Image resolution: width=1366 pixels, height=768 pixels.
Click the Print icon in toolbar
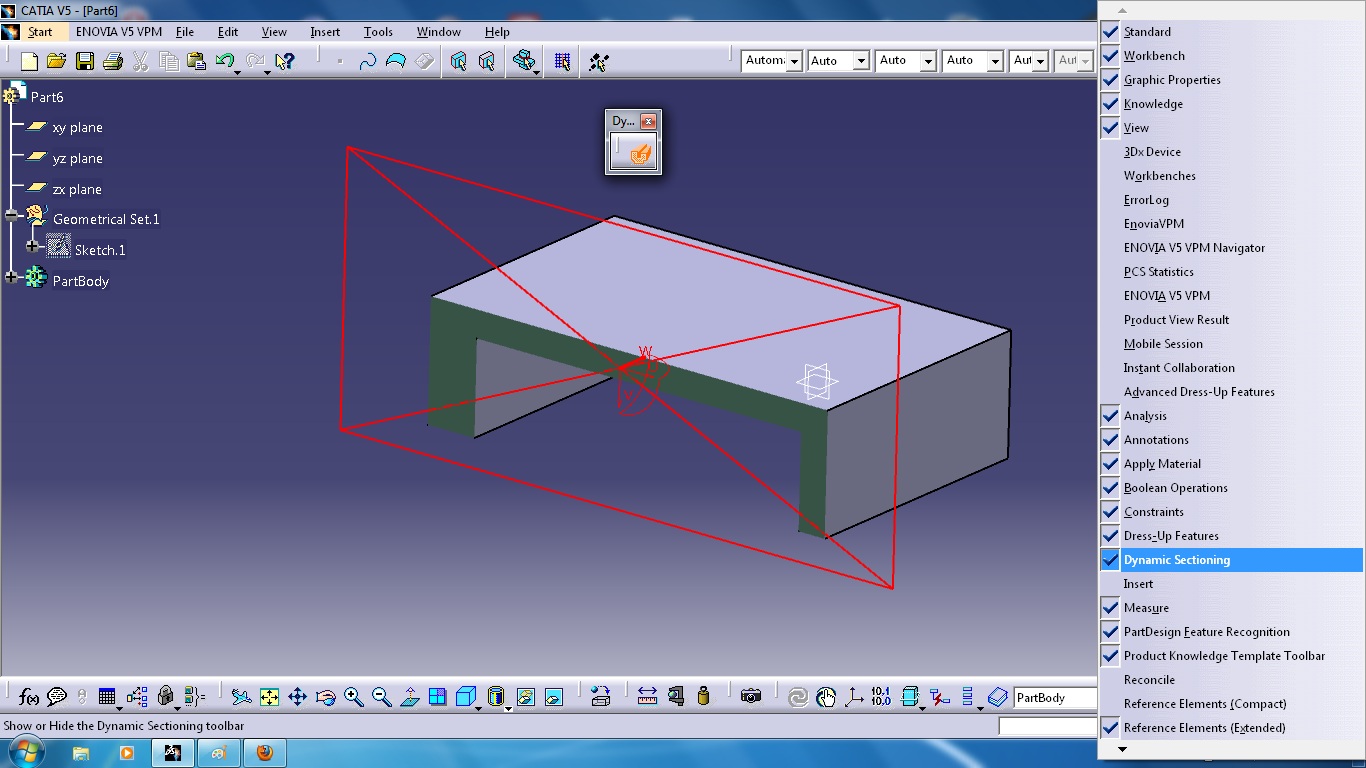click(112, 61)
